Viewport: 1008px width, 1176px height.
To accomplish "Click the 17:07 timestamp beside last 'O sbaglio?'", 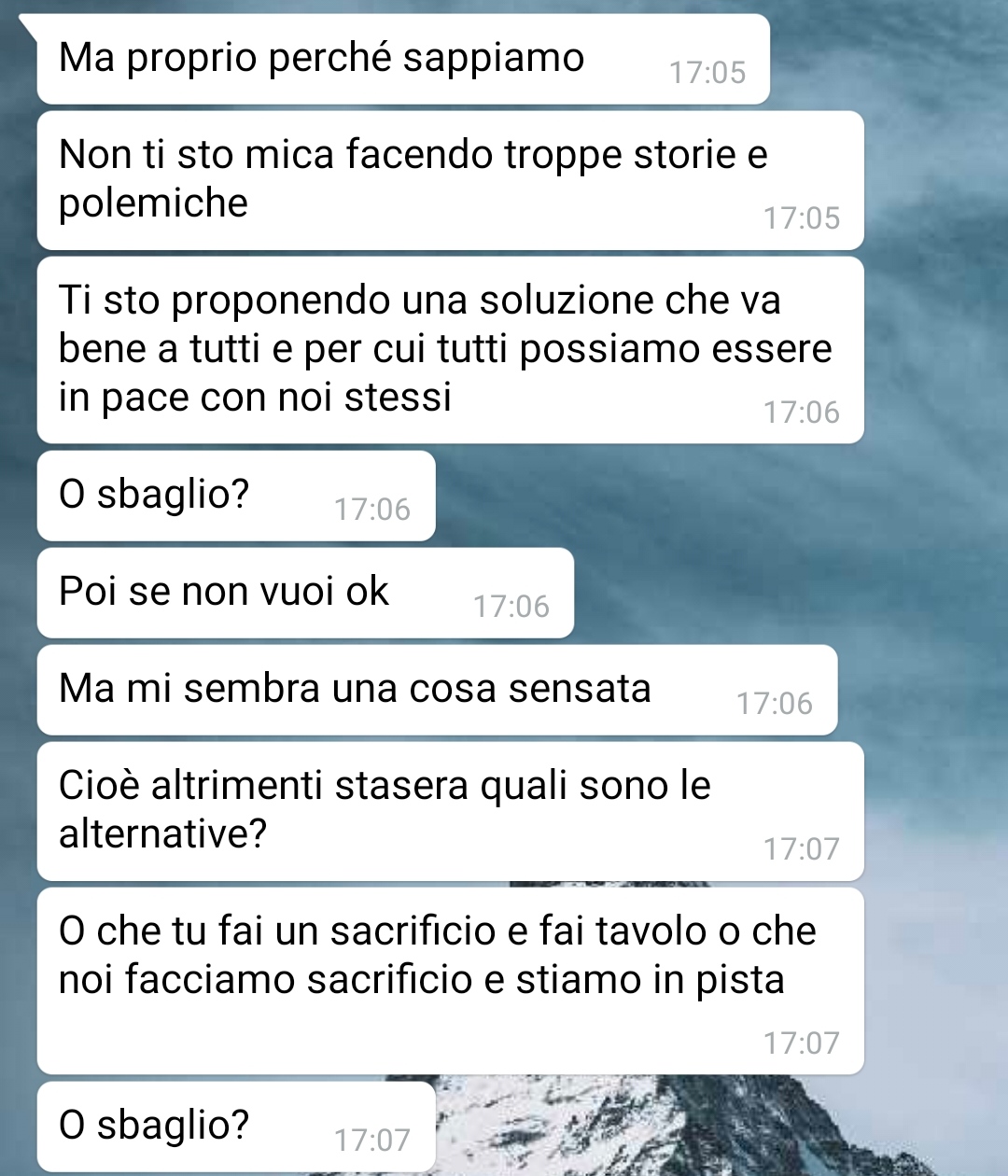I will click(372, 1141).
